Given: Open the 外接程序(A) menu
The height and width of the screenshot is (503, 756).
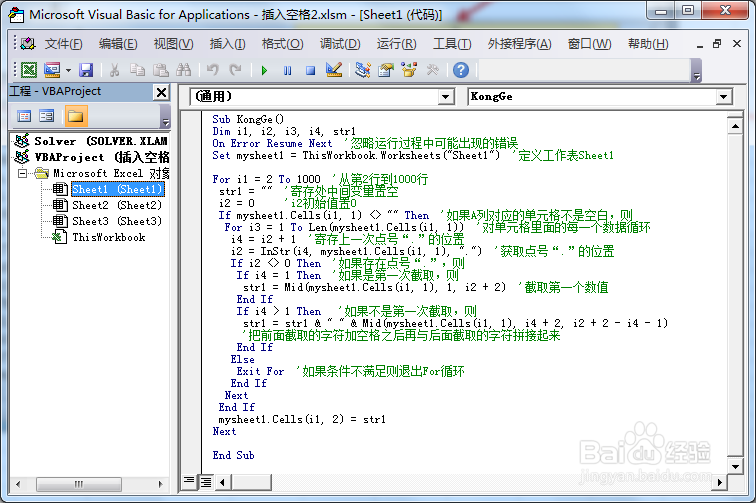Looking at the screenshot, I should (519, 44).
